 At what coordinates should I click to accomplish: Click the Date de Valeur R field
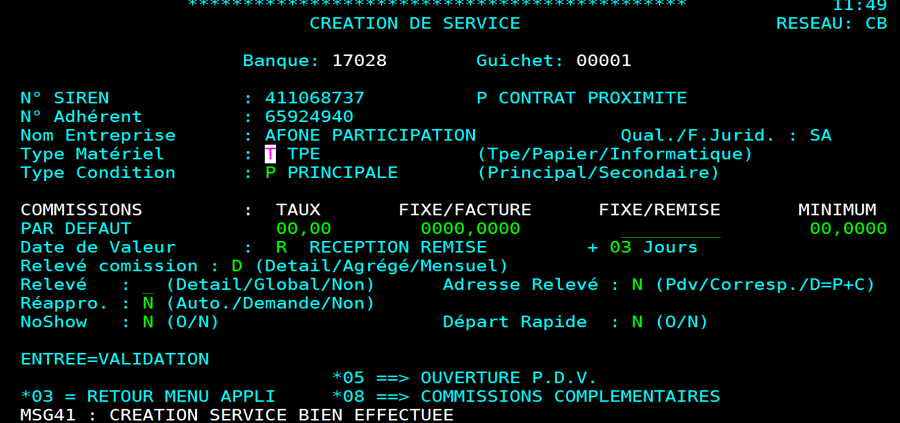282,247
